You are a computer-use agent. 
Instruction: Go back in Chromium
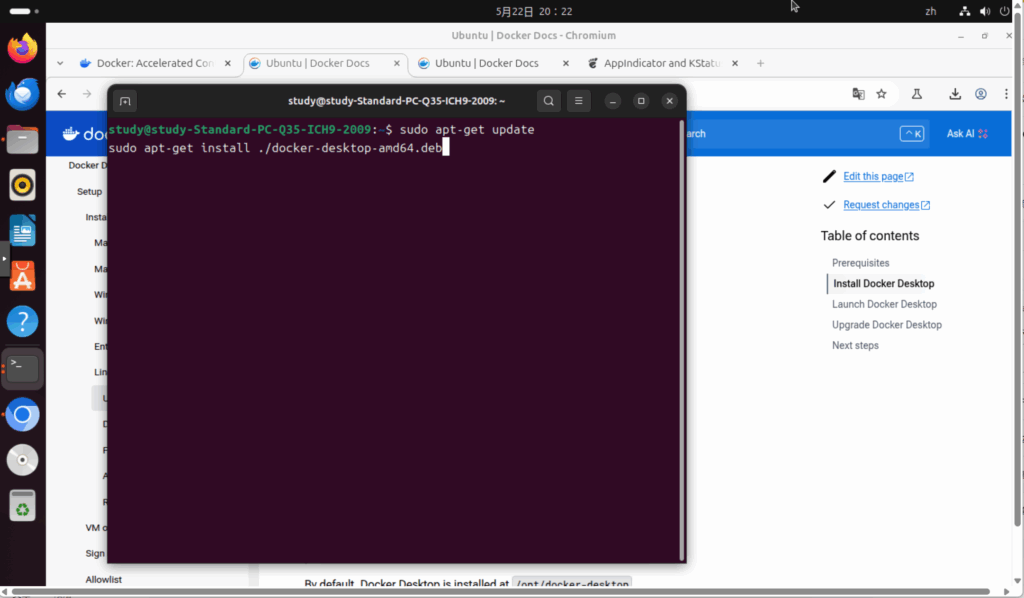coord(61,94)
